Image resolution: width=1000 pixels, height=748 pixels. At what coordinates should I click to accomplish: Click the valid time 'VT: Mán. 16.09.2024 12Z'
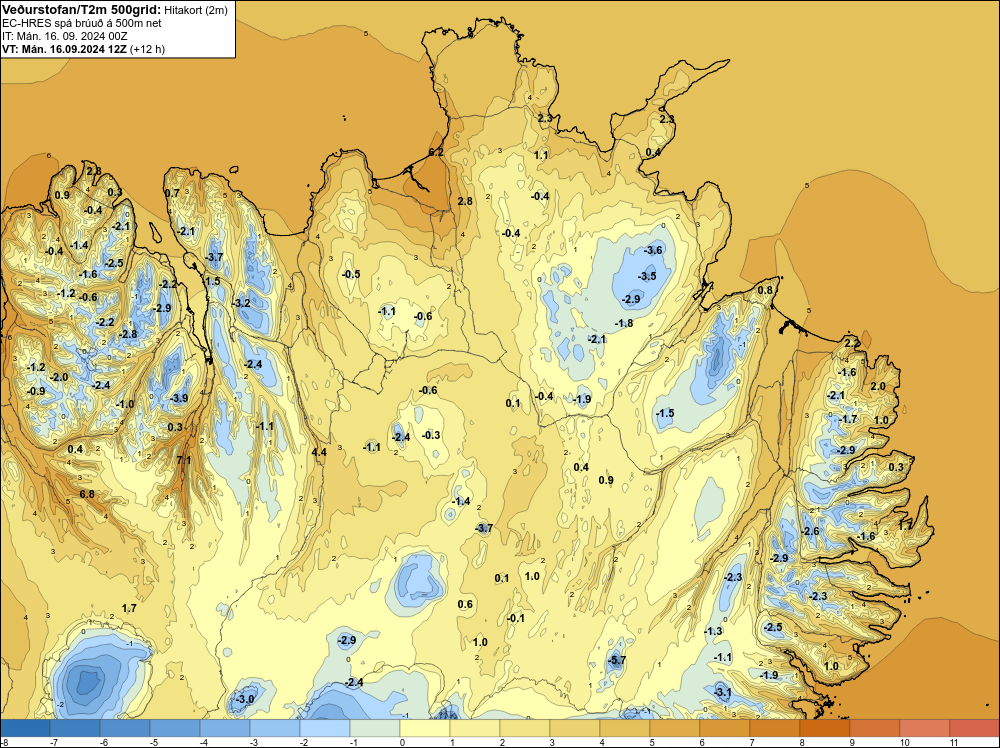pos(64,49)
